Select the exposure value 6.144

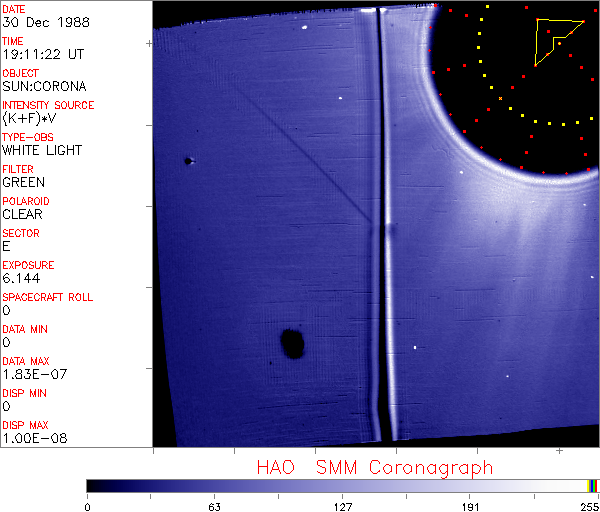click(21, 278)
